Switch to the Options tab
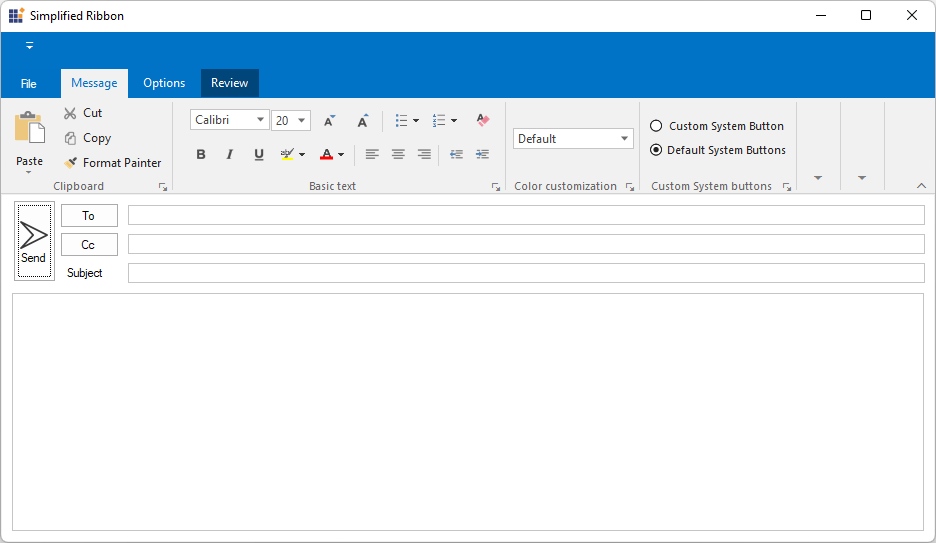 click(x=164, y=83)
